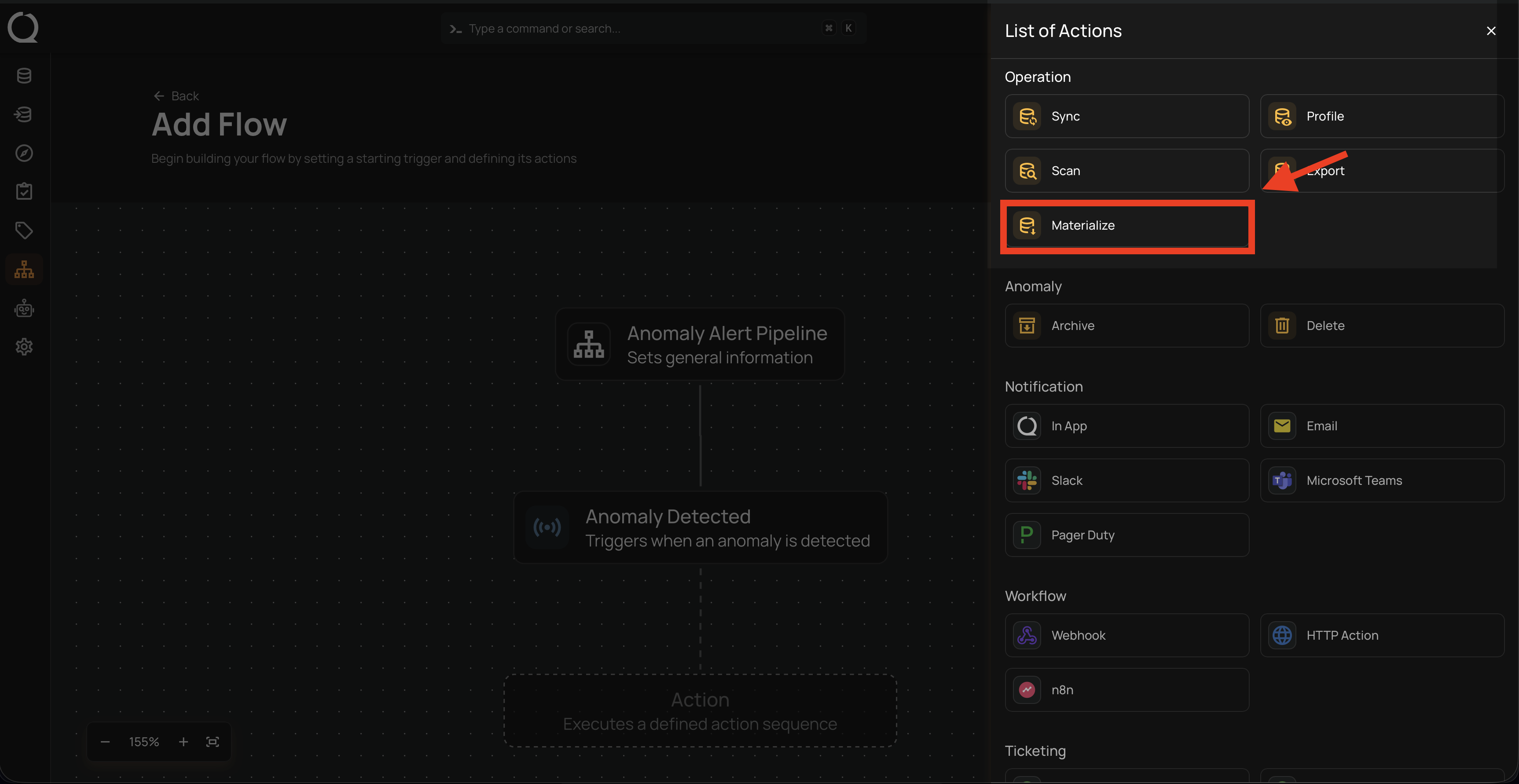Image resolution: width=1519 pixels, height=784 pixels.
Task: Select the Profile operation icon
Action: click(1282, 116)
